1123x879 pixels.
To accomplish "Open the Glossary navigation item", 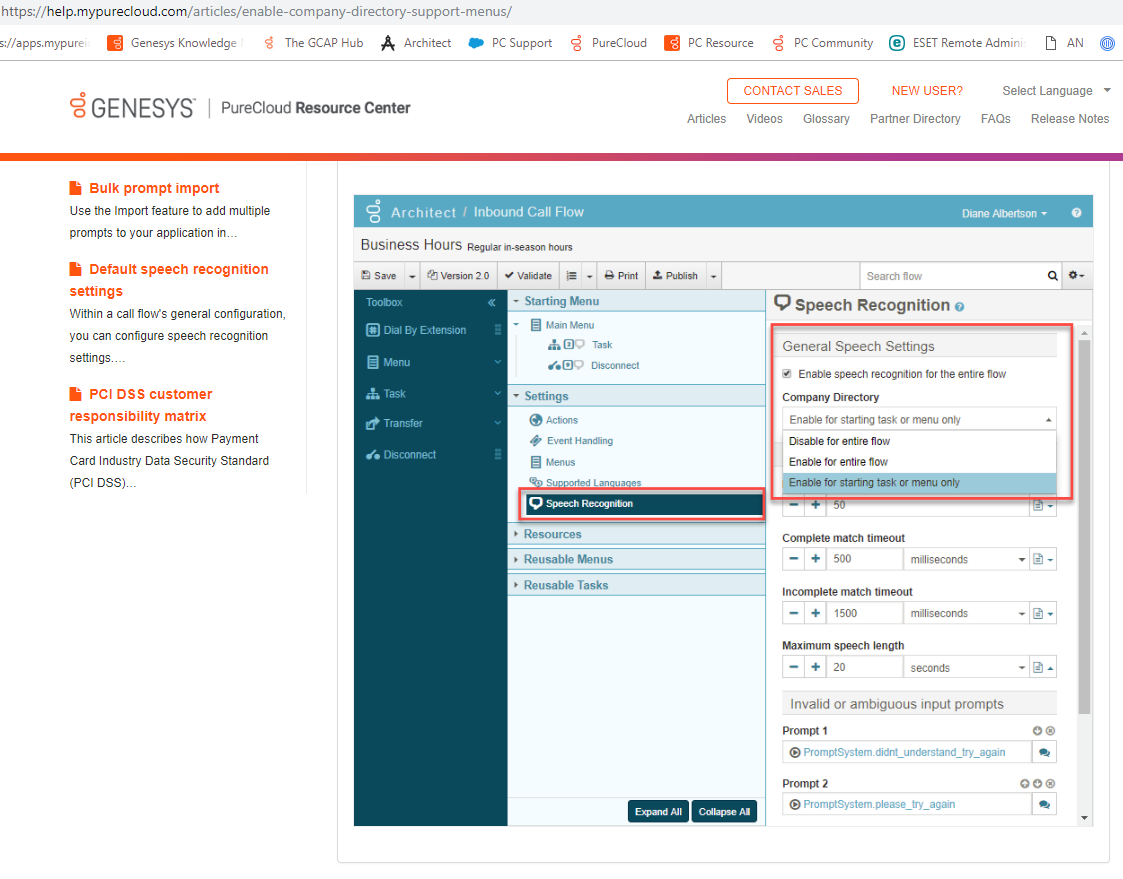I will 826,119.
